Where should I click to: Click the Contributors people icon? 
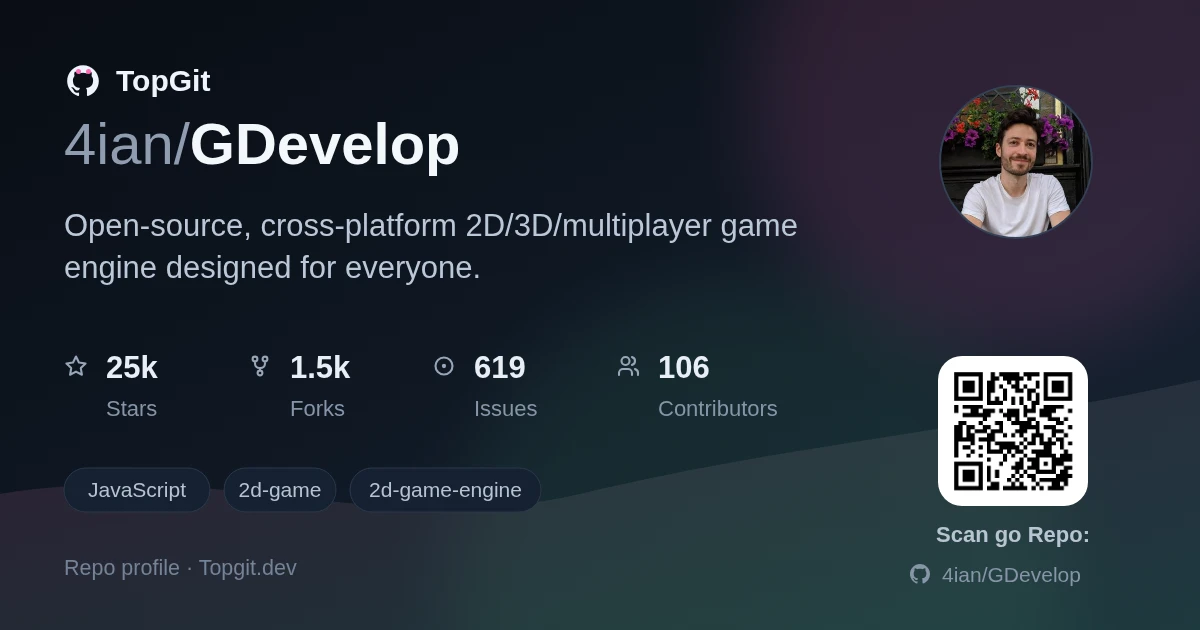pyautogui.click(x=628, y=366)
